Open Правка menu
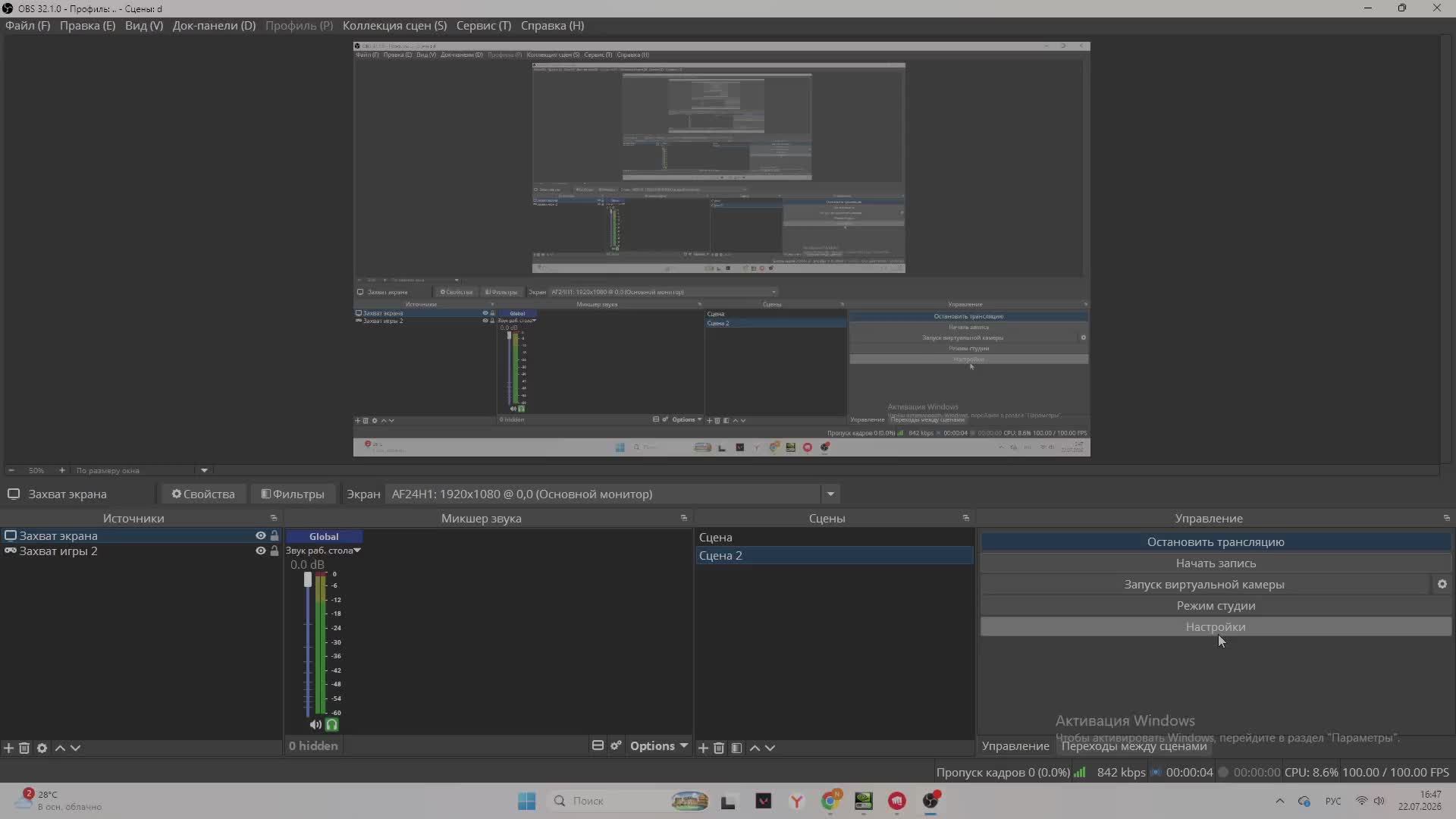 [87, 25]
